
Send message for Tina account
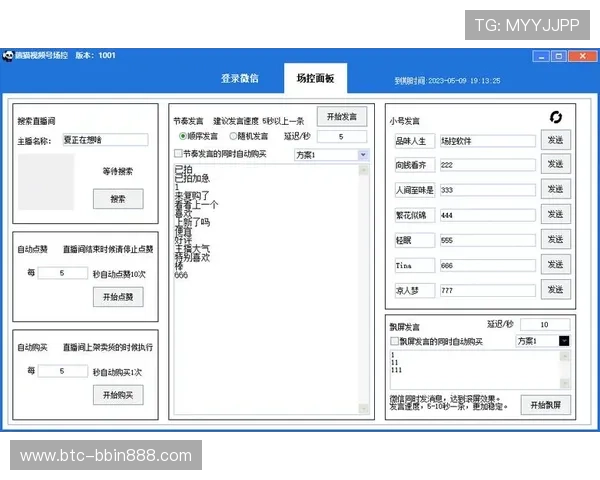pyautogui.click(x=555, y=264)
